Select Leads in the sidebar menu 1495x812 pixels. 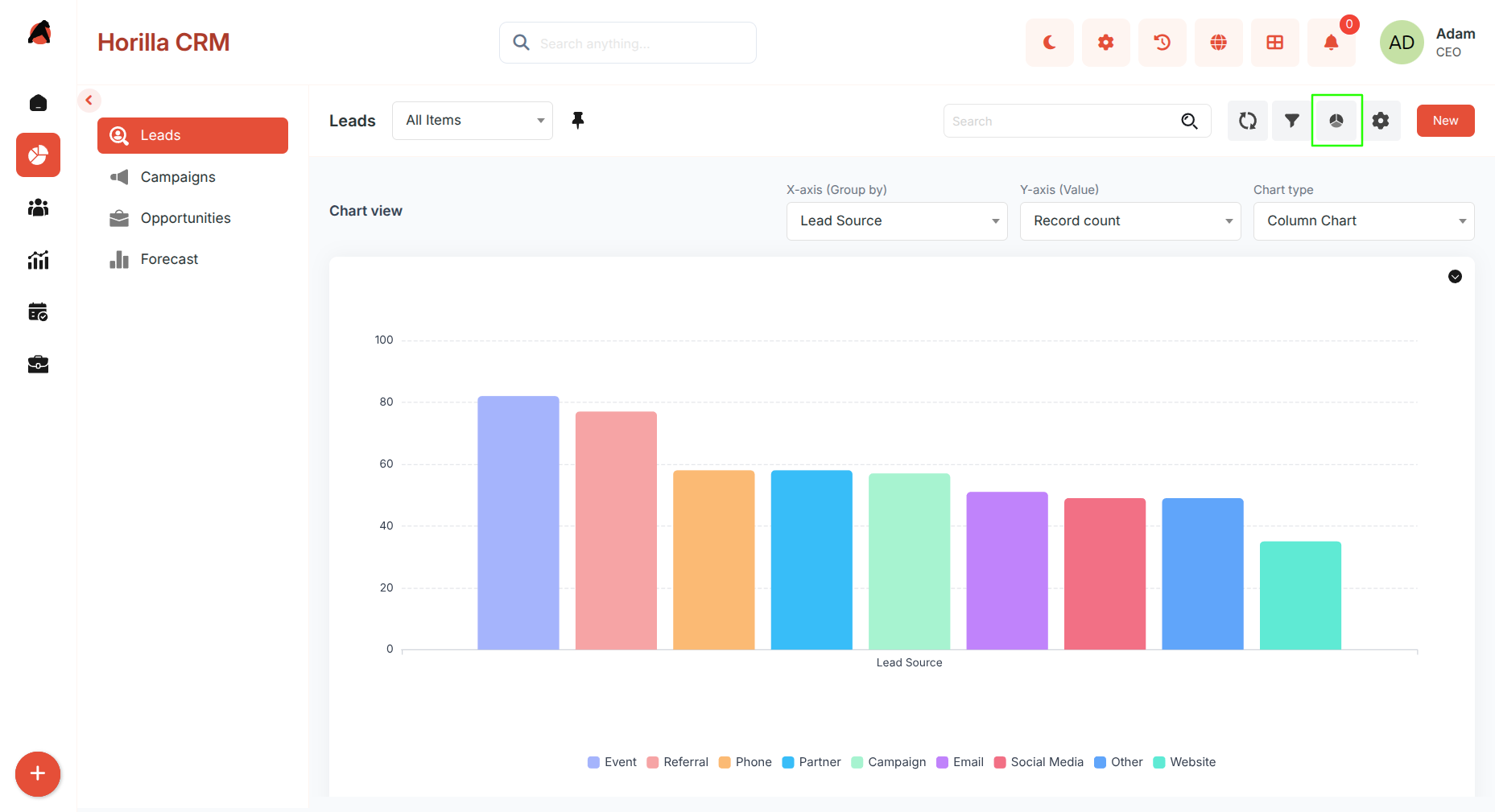(x=192, y=135)
